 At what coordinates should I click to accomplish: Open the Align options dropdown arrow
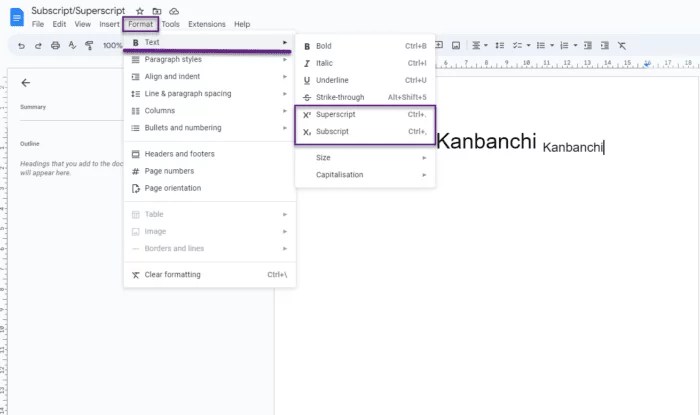tap(486, 46)
